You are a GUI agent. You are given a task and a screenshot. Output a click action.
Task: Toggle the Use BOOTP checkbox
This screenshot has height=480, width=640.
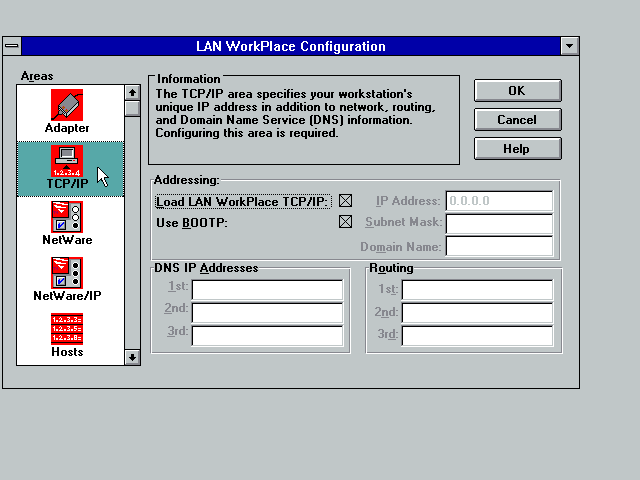coord(345,222)
